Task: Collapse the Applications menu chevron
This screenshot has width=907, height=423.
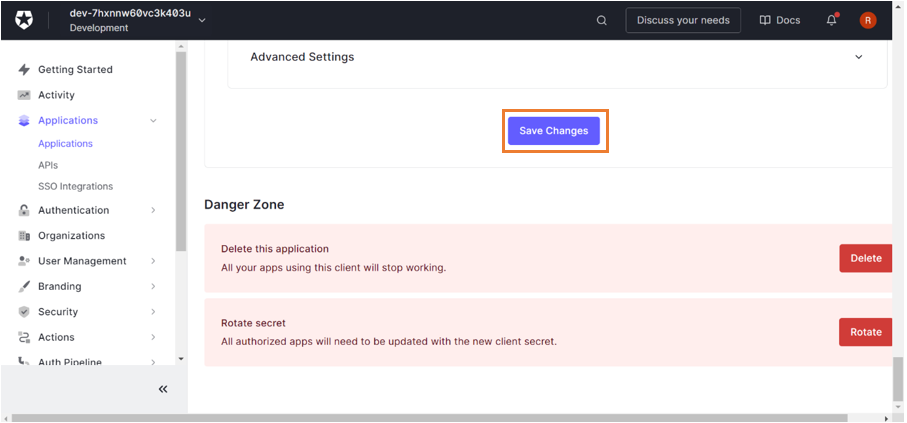Action: coord(153,121)
